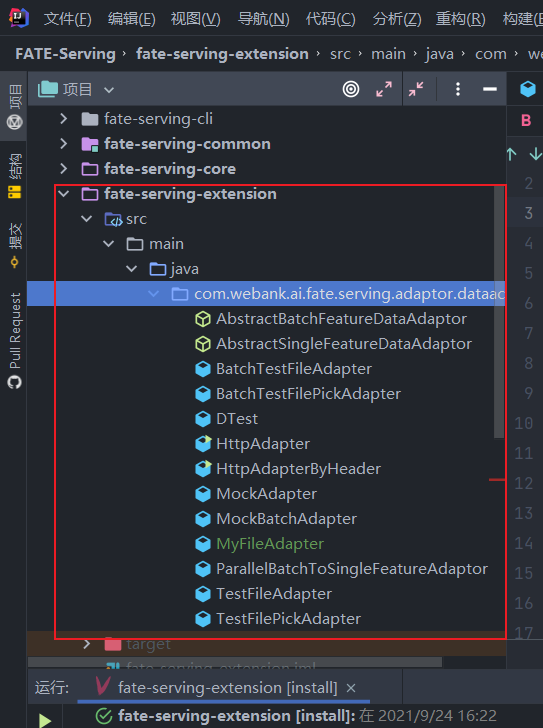543x728 pixels.
Task: Open the Pull Request tool window
Action: point(14,341)
